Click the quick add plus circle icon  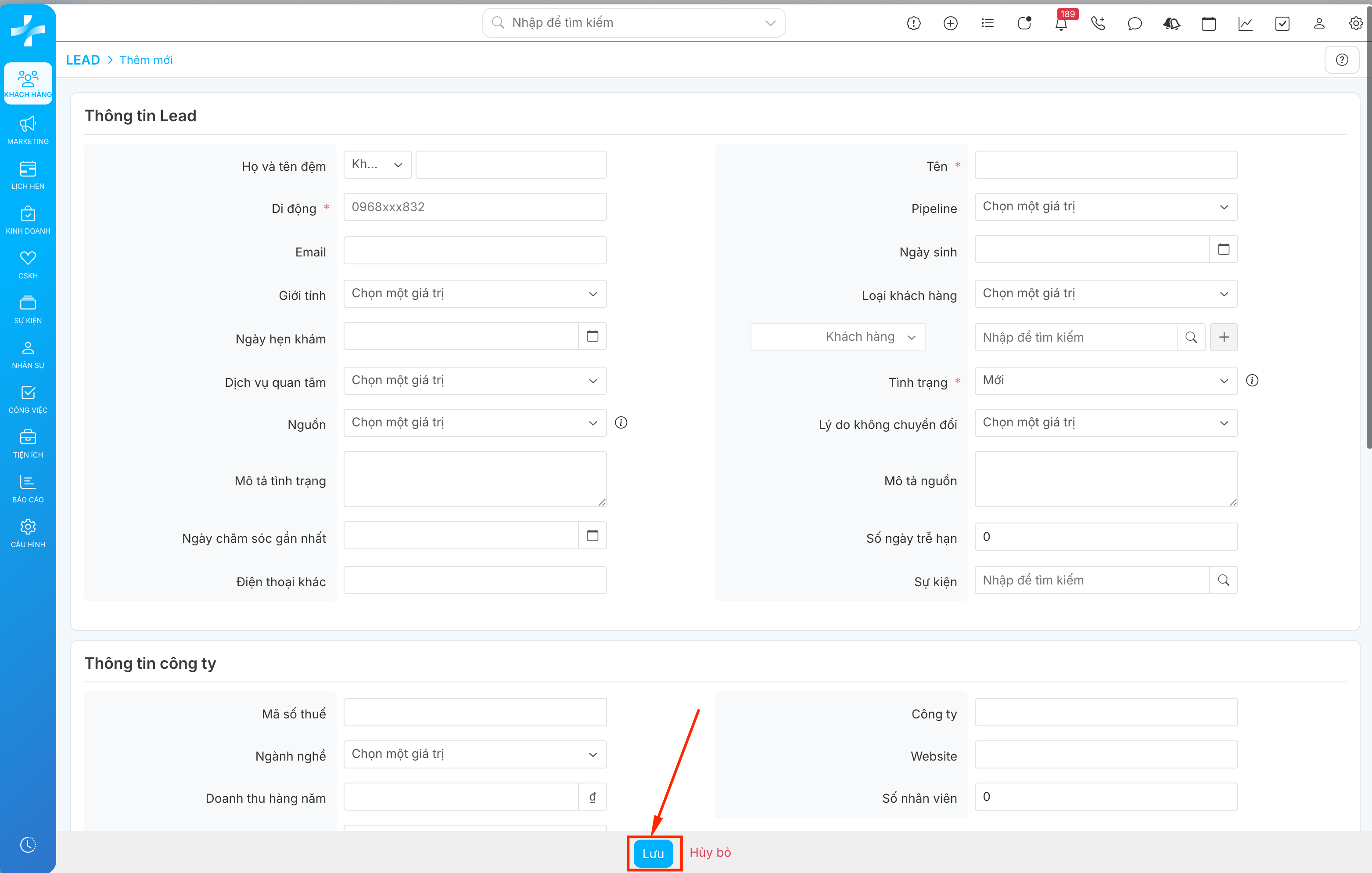pyautogui.click(x=950, y=23)
